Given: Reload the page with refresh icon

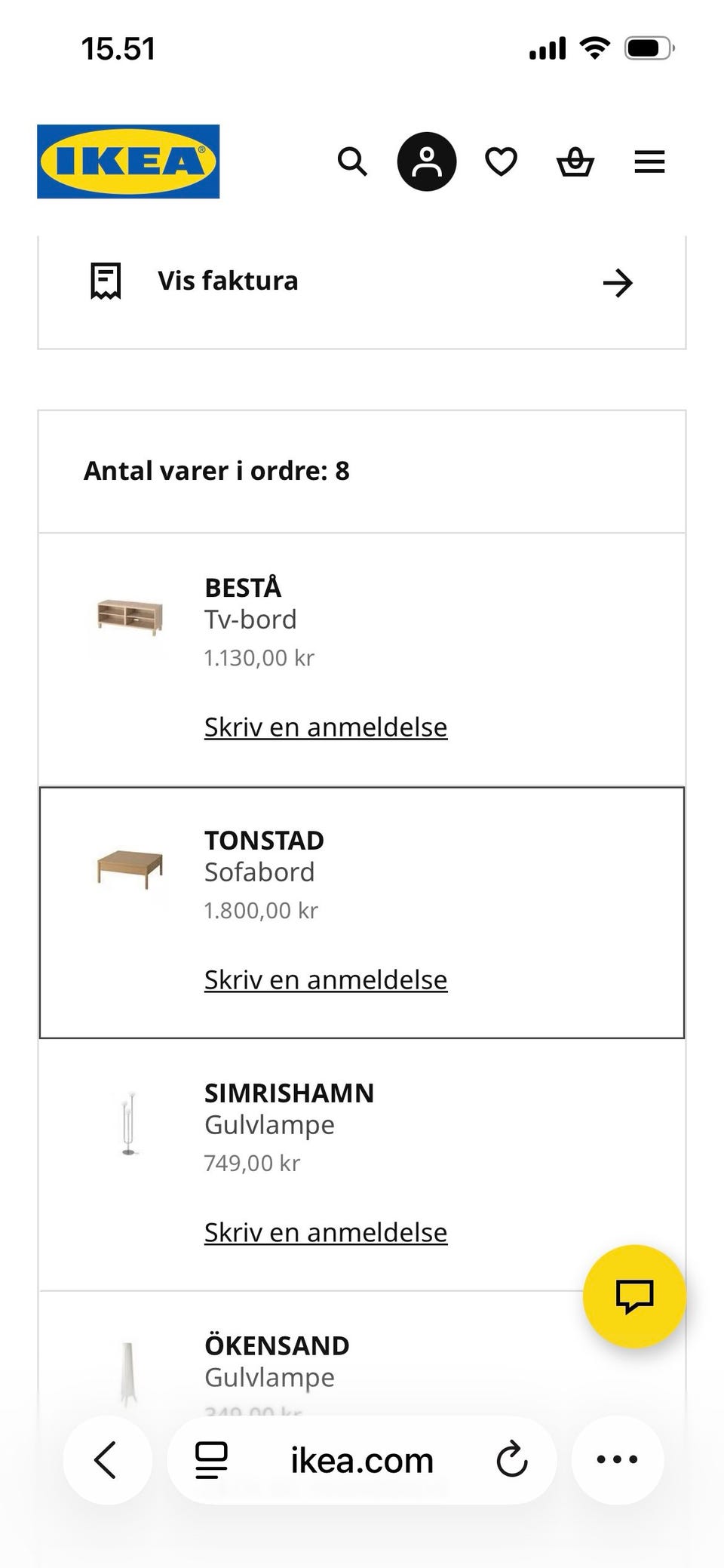Looking at the screenshot, I should [x=512, y=1460].
